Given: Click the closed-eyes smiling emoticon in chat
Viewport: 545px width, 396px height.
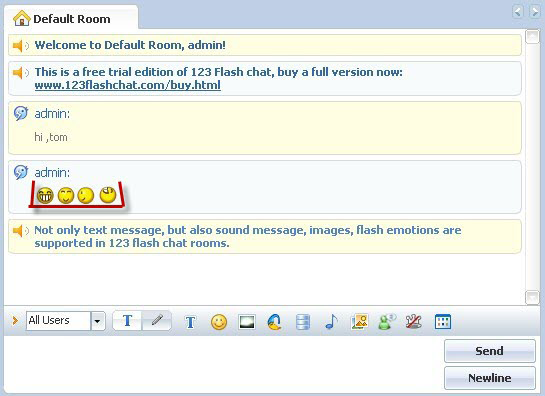Looking at the screenshot, I should point(66,195).
